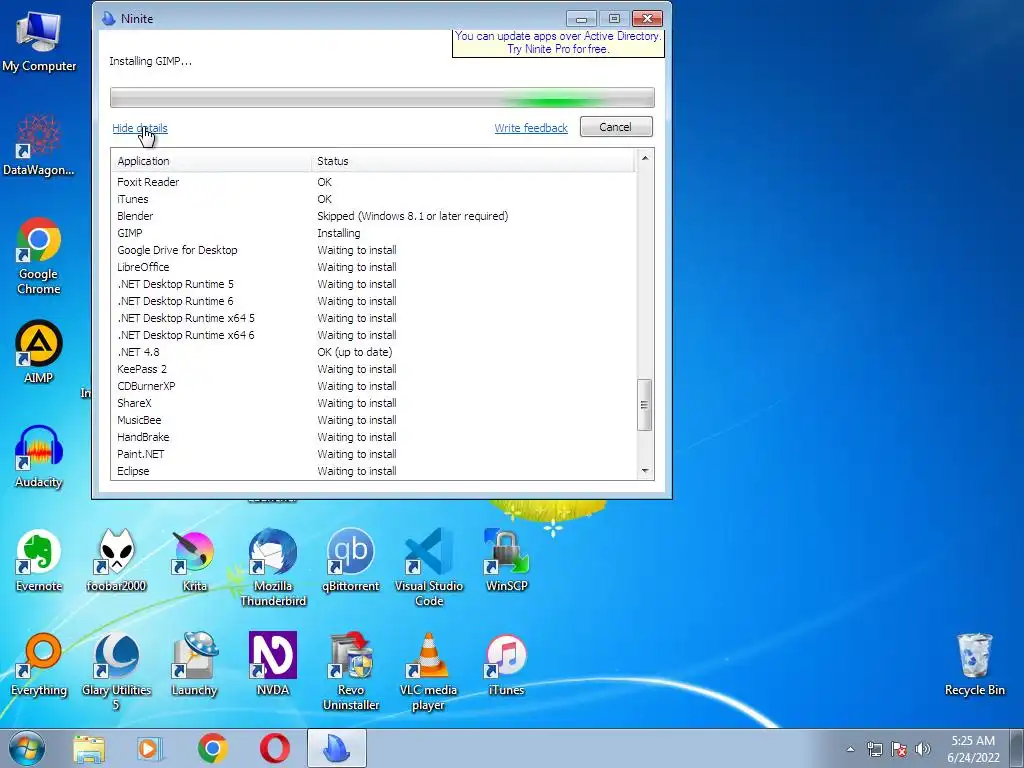Select the Eclipse row
Screen dimensions: 1024x768
[x=374, y=471]
